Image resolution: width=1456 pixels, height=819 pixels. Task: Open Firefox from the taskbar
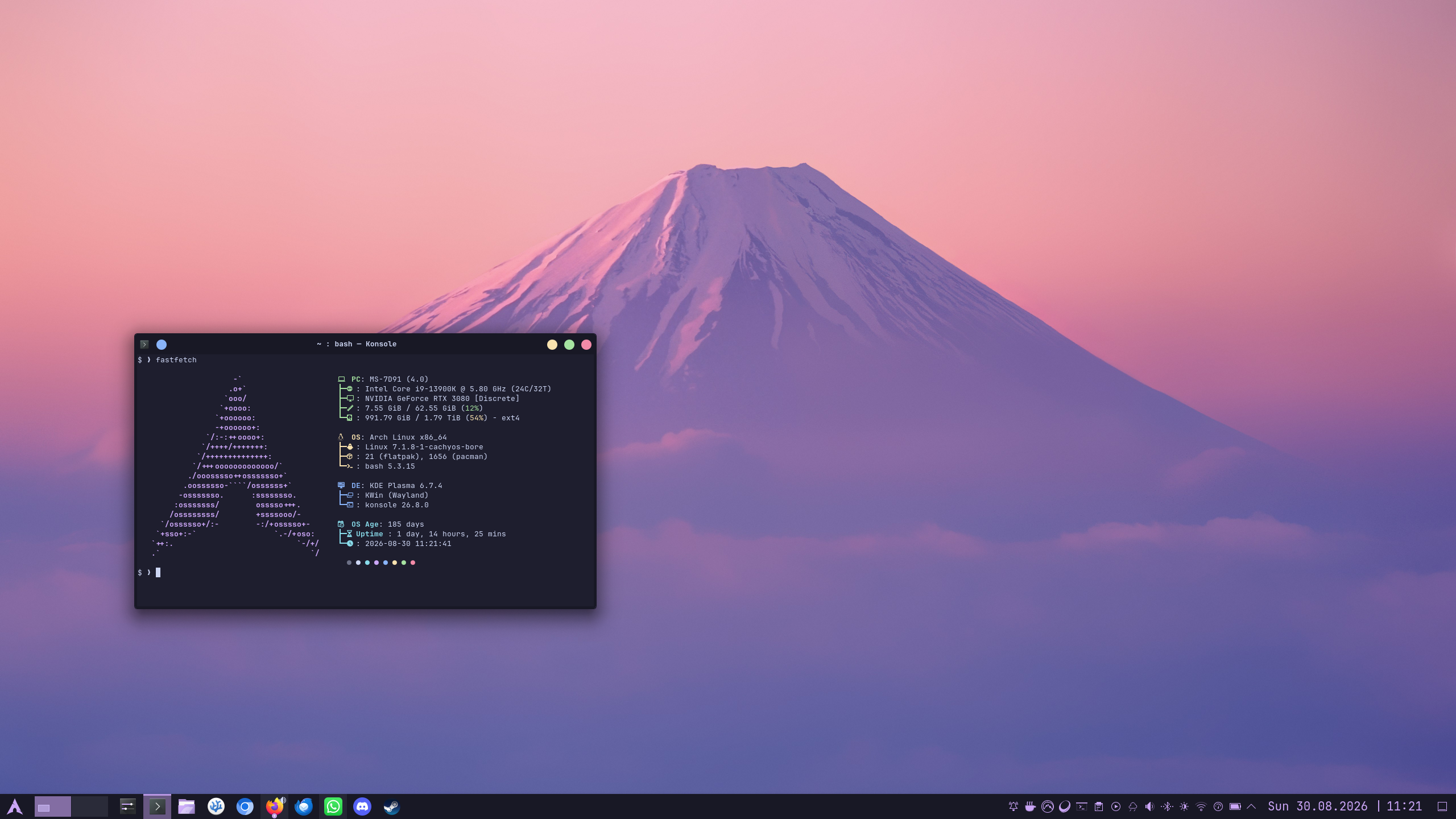coord(275,806)
